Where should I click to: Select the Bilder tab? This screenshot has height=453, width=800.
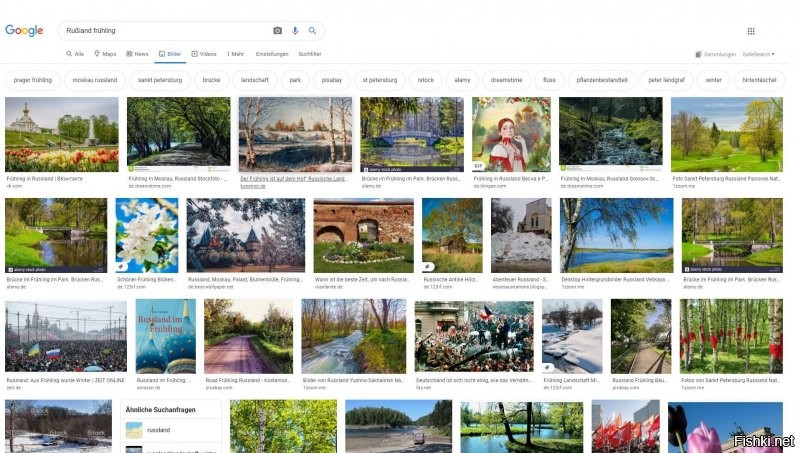pyautogui.click(x=170, y=54)
